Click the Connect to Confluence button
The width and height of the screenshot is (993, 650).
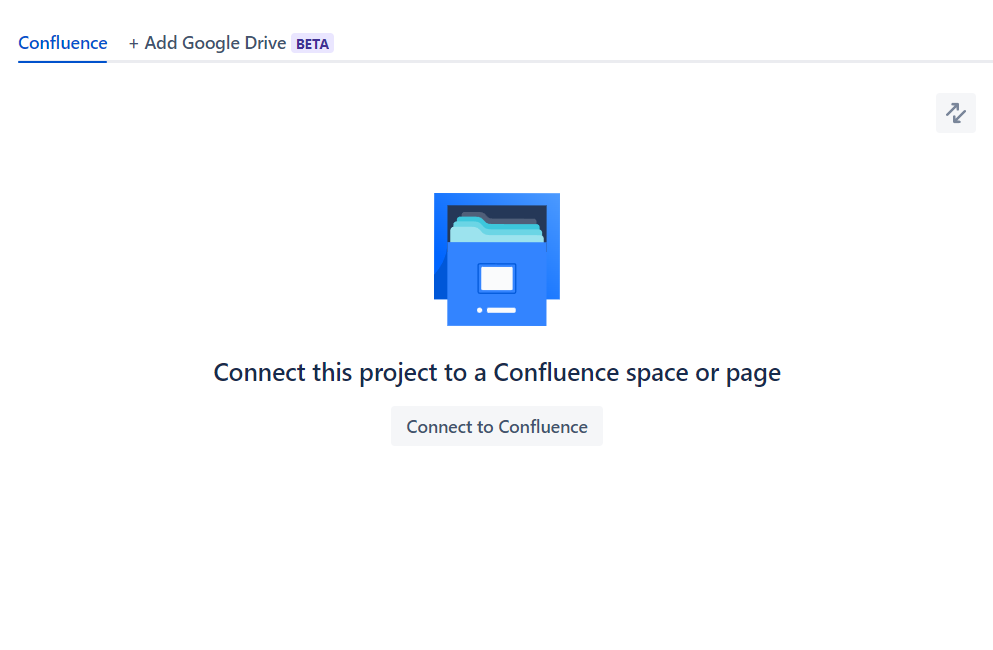point(496,426)
